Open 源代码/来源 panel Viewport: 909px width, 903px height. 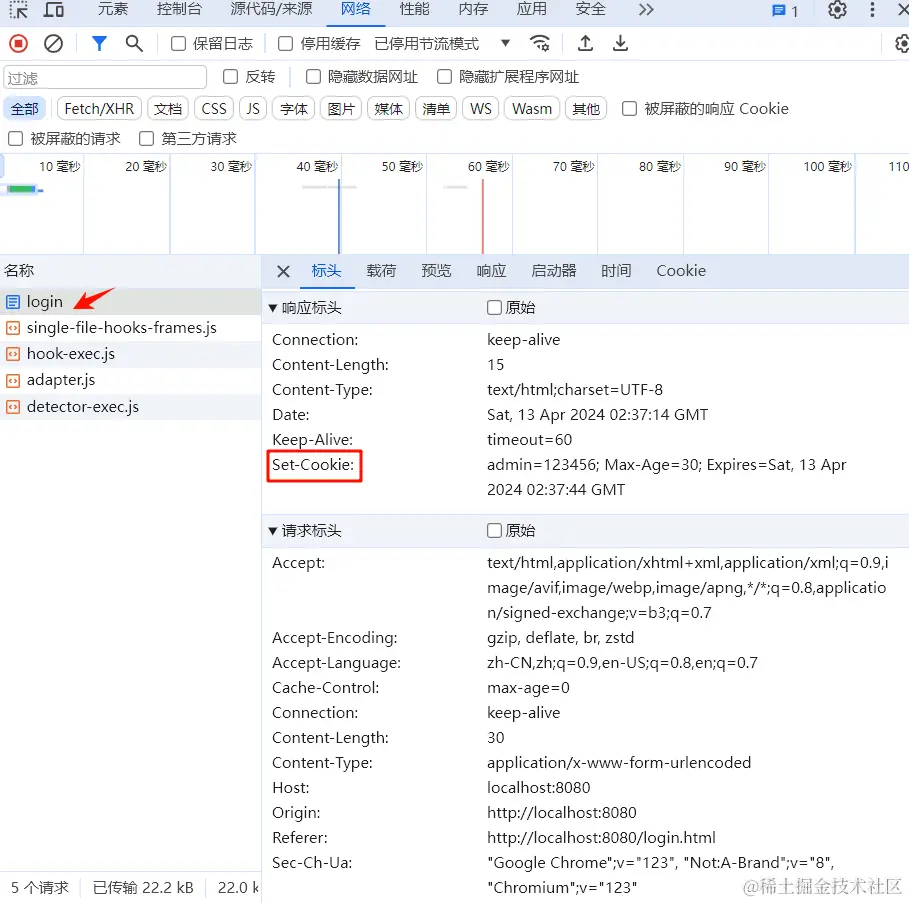[271, 9]
